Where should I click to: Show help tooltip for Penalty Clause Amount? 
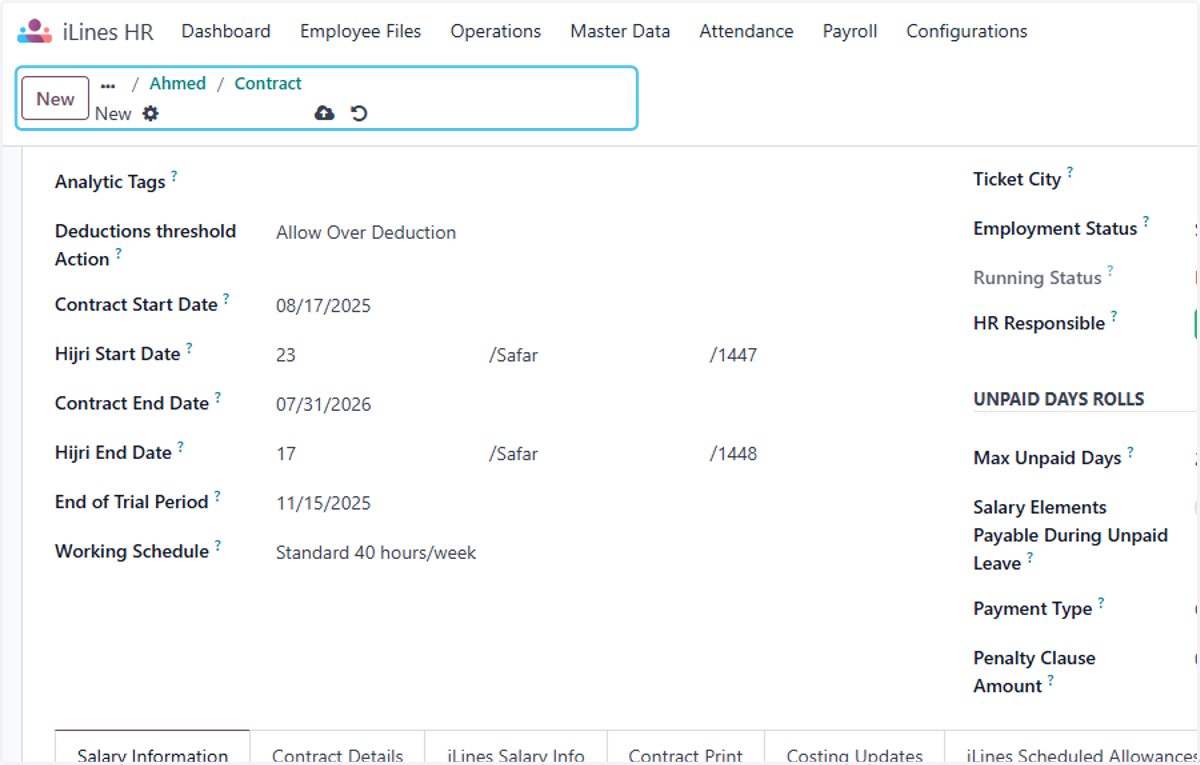point(1051,680)
